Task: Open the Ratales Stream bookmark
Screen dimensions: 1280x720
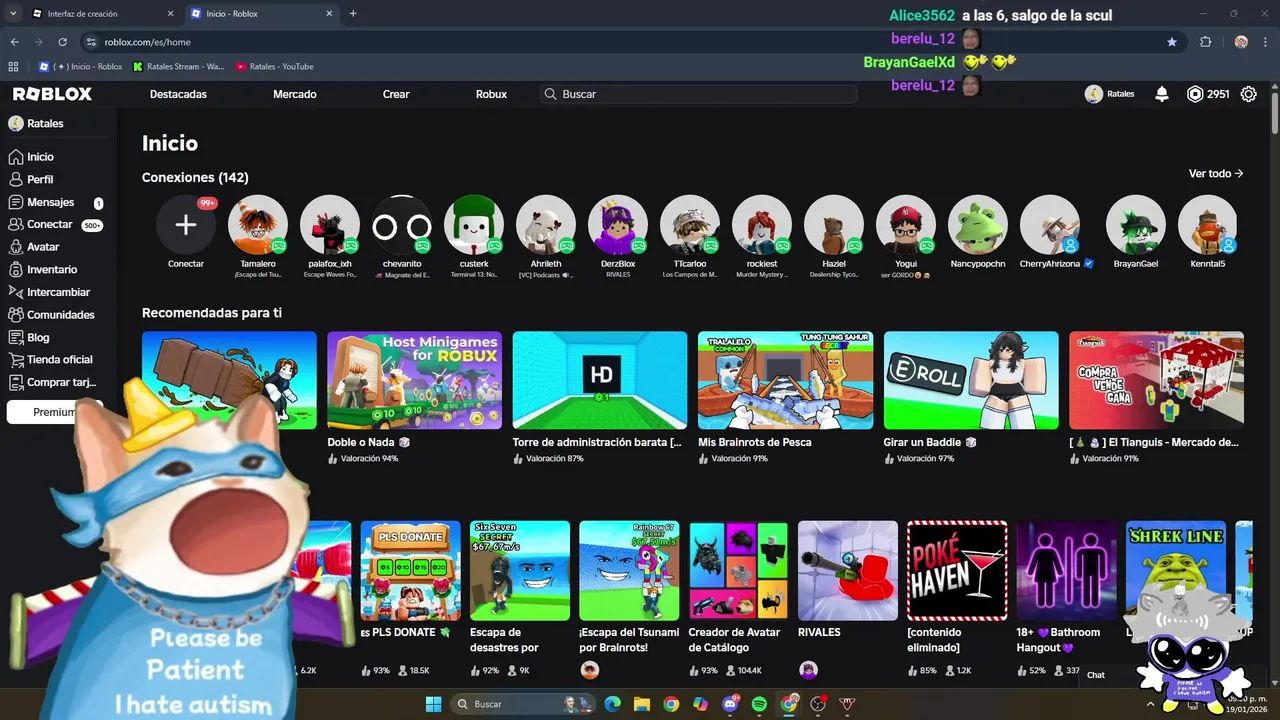Action: (x=179, y=67)
